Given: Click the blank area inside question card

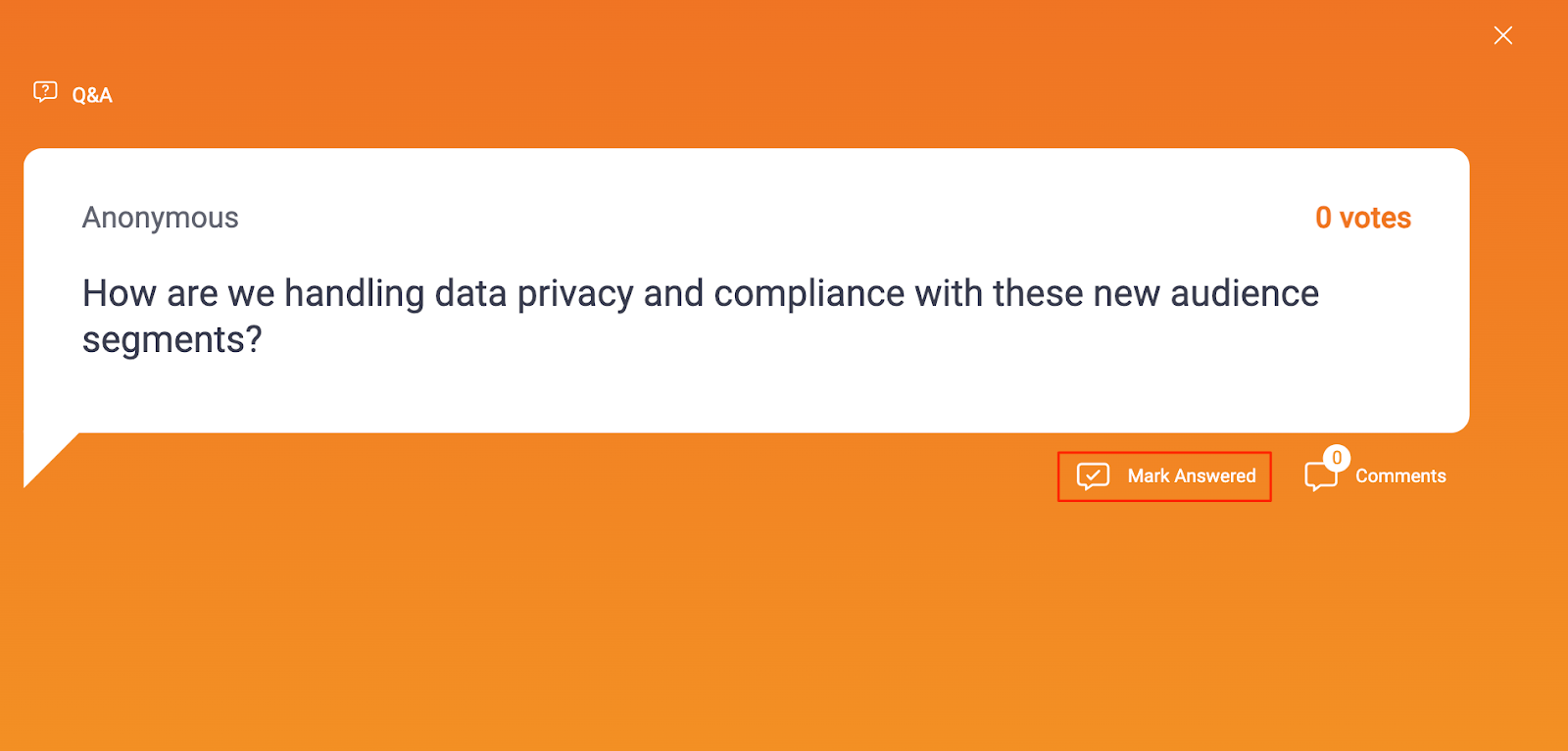Looking at the screenshot, I should click(784, 387).
